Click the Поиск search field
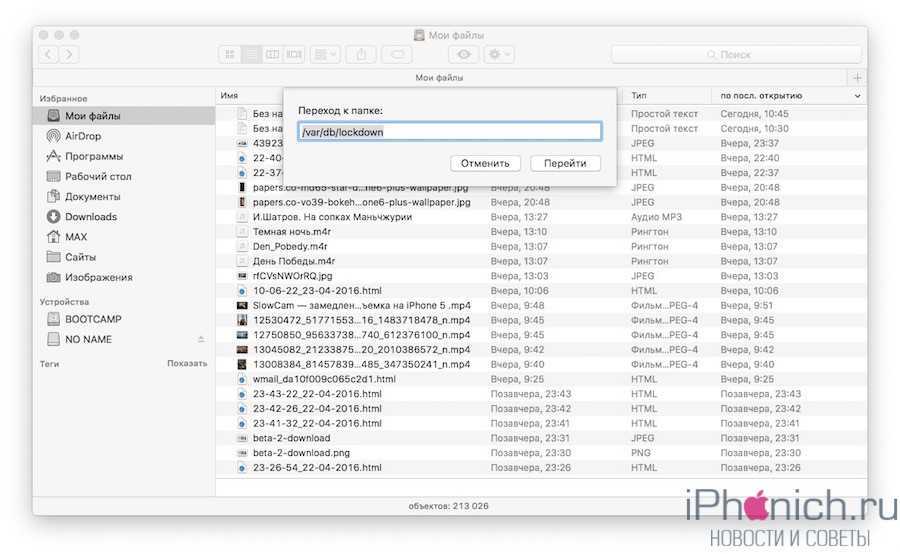Viewport: 900px width, 554px height. 736,54
